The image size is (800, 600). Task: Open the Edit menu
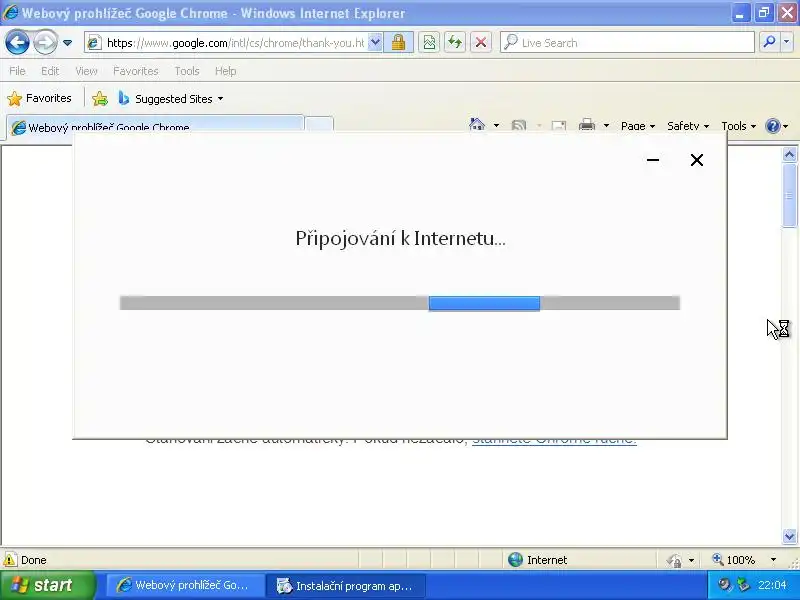50,71
